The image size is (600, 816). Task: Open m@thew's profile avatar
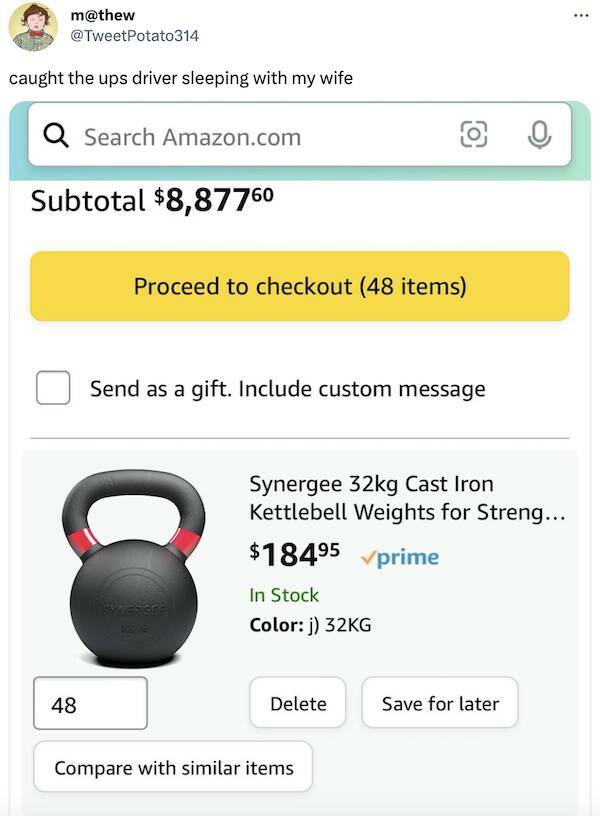click(33, 26)
